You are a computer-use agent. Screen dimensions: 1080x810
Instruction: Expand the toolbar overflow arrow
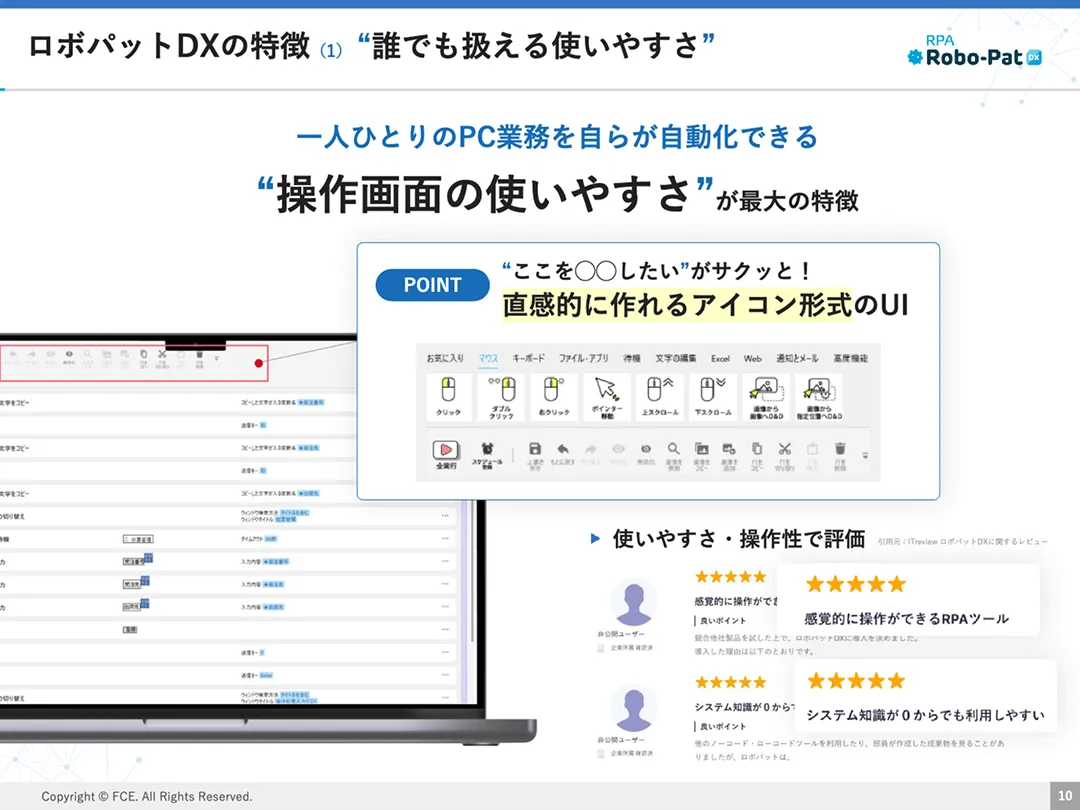pos(865,456)
